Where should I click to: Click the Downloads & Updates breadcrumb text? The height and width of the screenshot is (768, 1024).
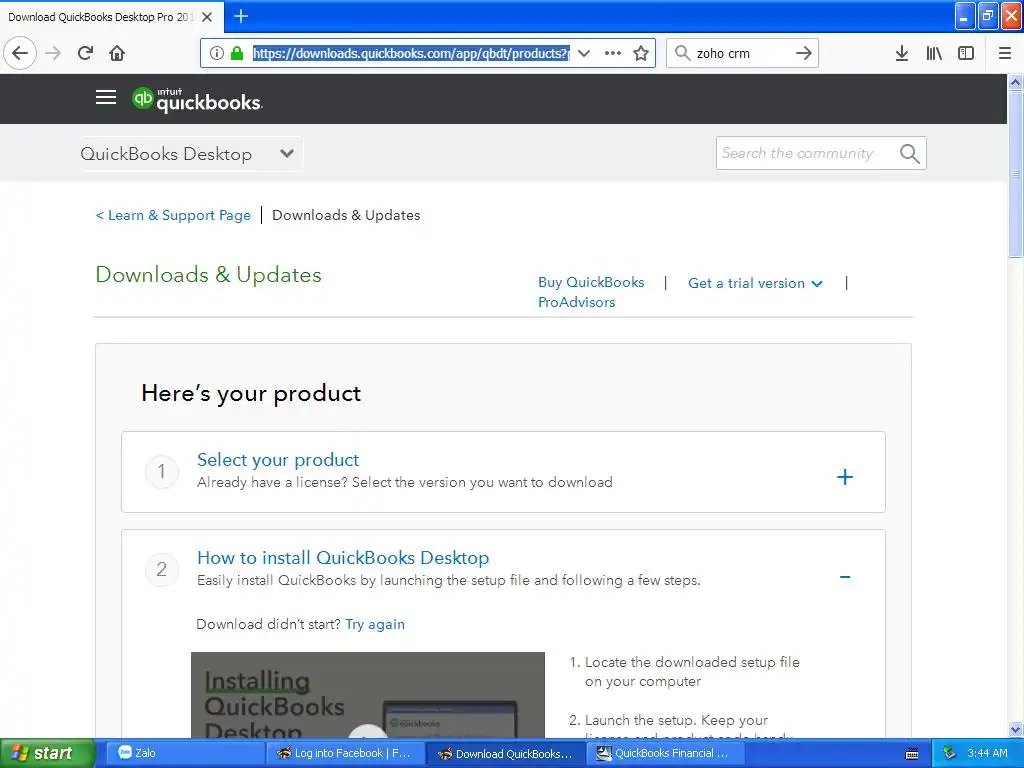coord(346,215)
